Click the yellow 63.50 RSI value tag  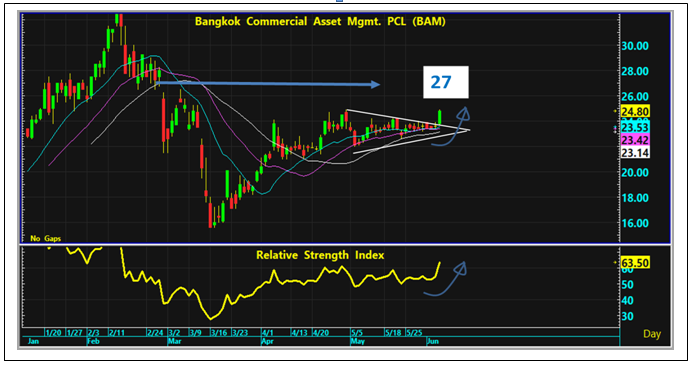click(x=635, y=263)
